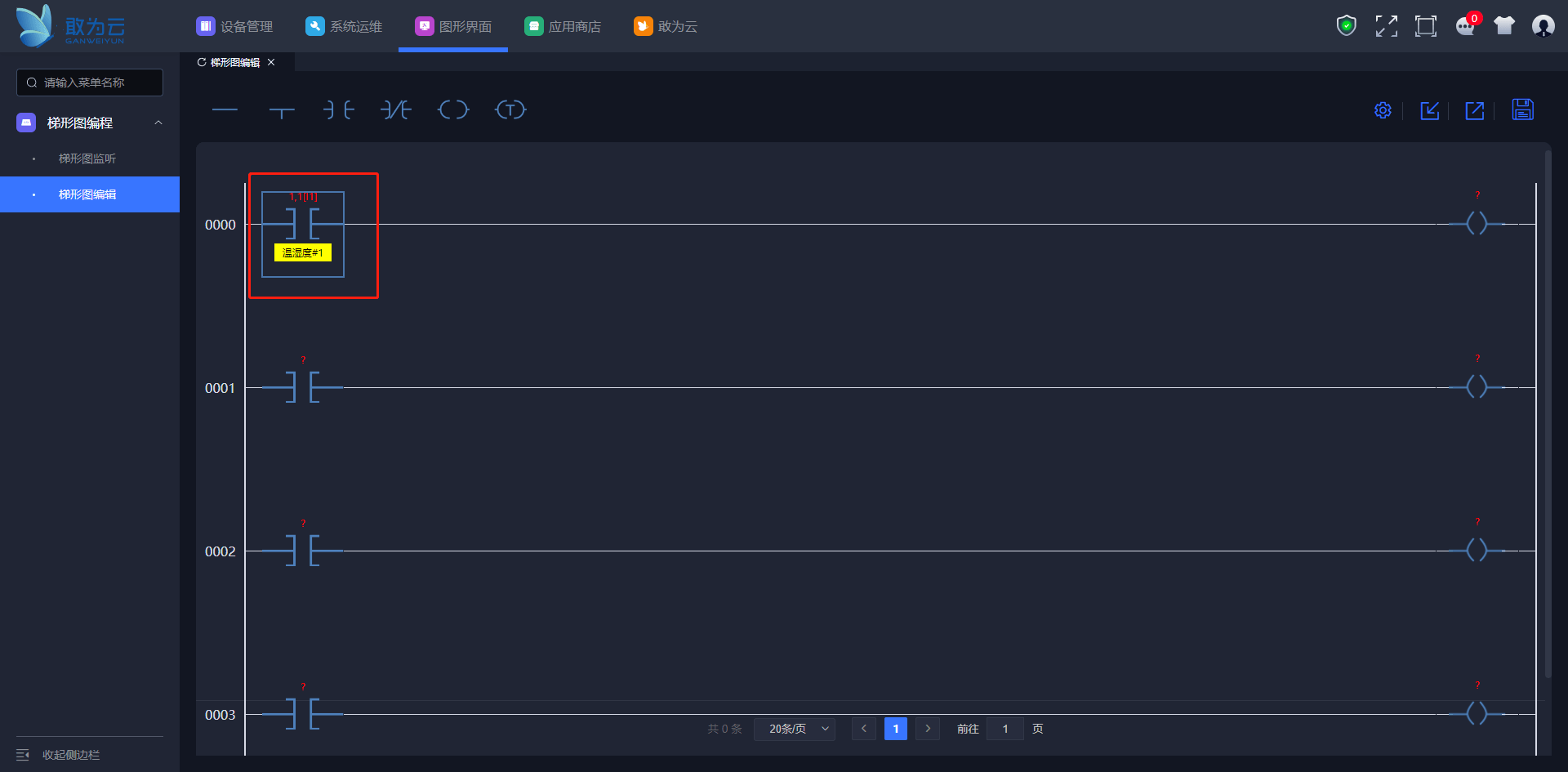
Task: Select the output coil on rung 0002
Action: click(x=1477, y=550)
